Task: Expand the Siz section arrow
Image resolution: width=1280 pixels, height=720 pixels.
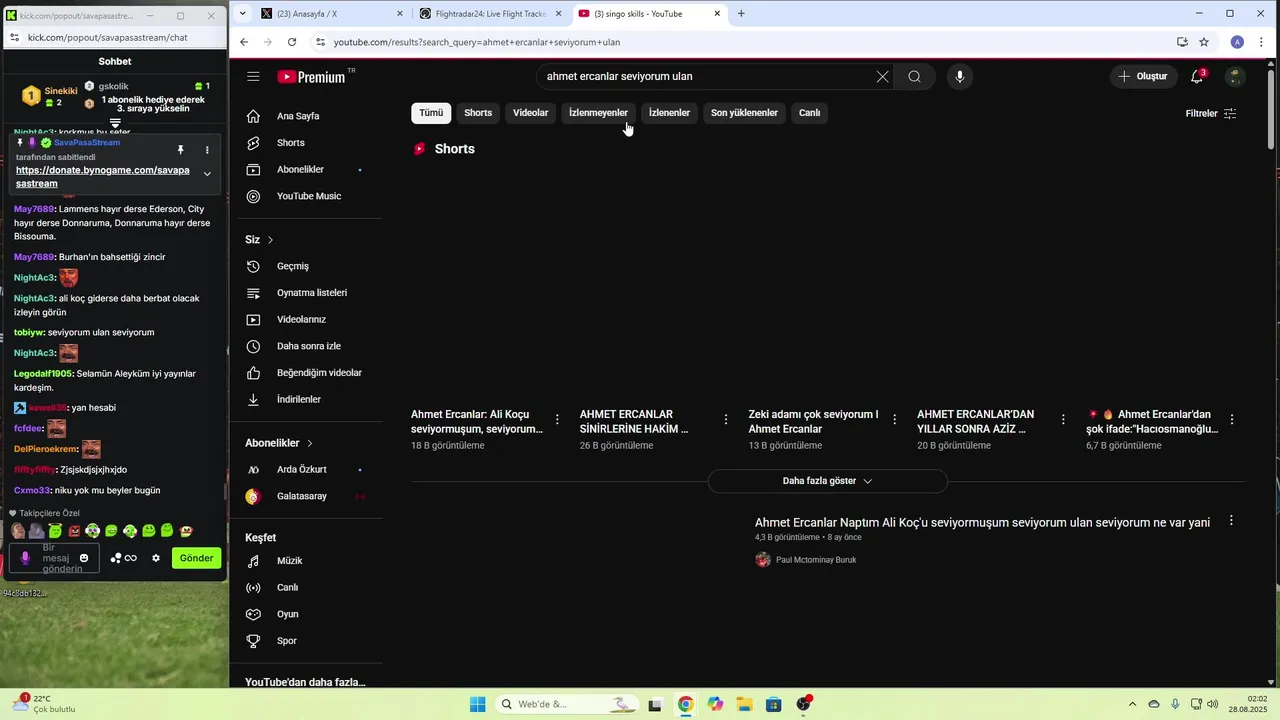Action: pyautogui.click(x=270, y=240)
